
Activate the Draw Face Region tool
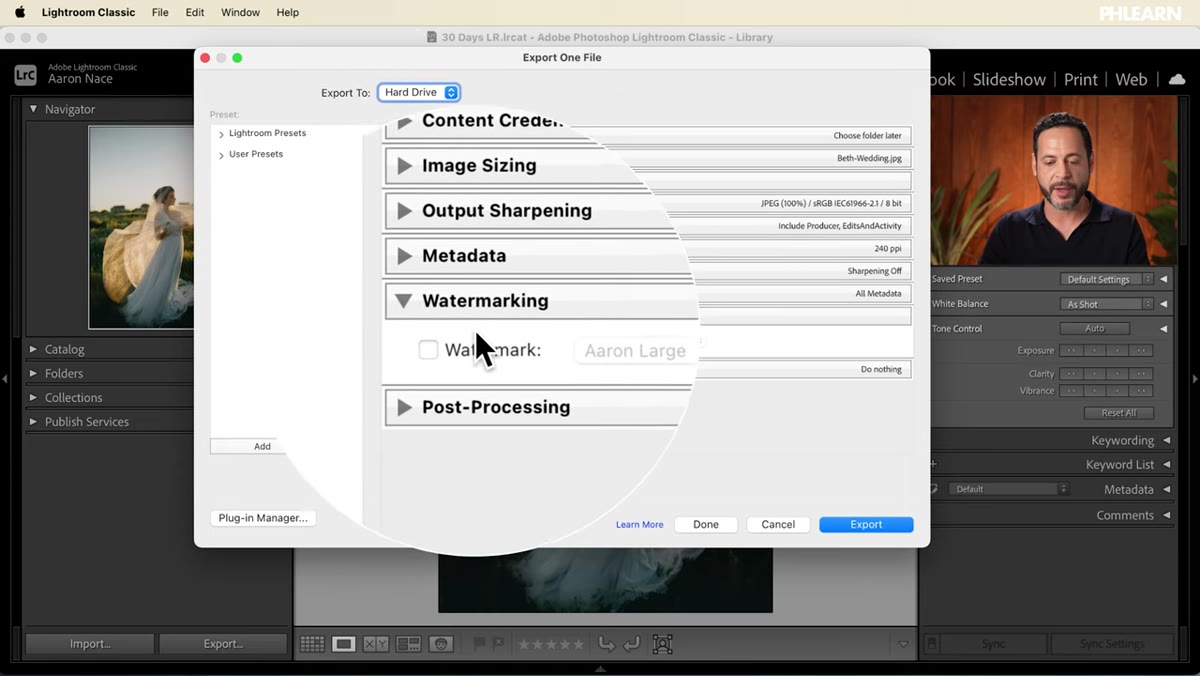point(662,644)
